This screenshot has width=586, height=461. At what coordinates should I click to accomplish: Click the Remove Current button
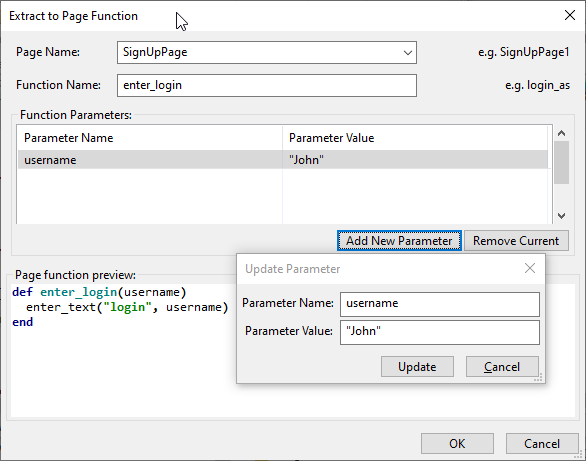point(516,241)
